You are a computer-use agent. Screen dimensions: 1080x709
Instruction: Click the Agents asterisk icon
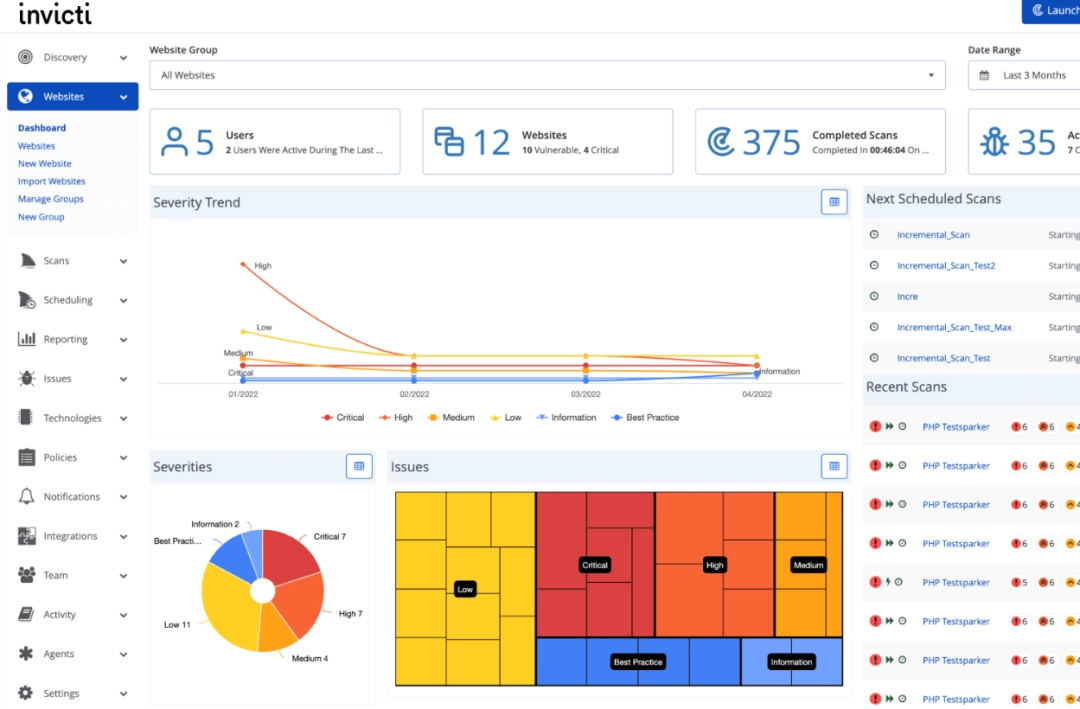point(27,654)
